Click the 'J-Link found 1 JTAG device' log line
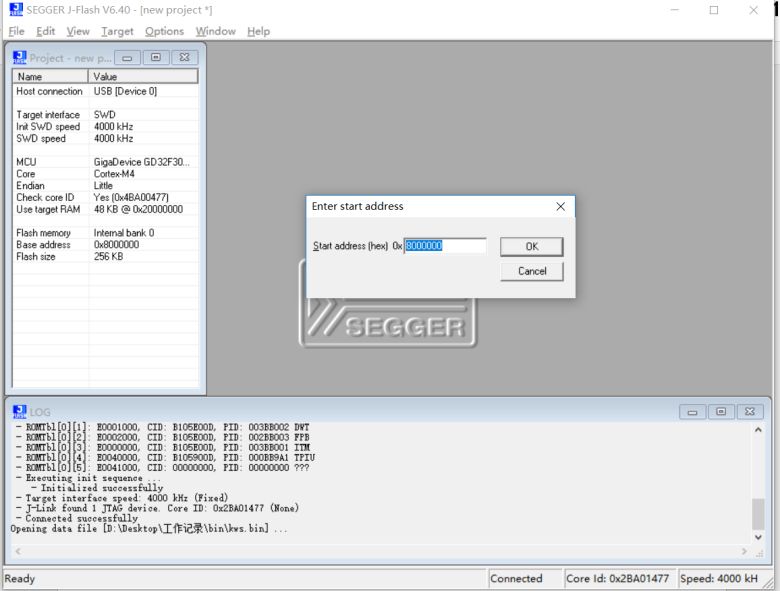Image resolution: width=780 pixels, height=591 pixels. pos(157,508)
